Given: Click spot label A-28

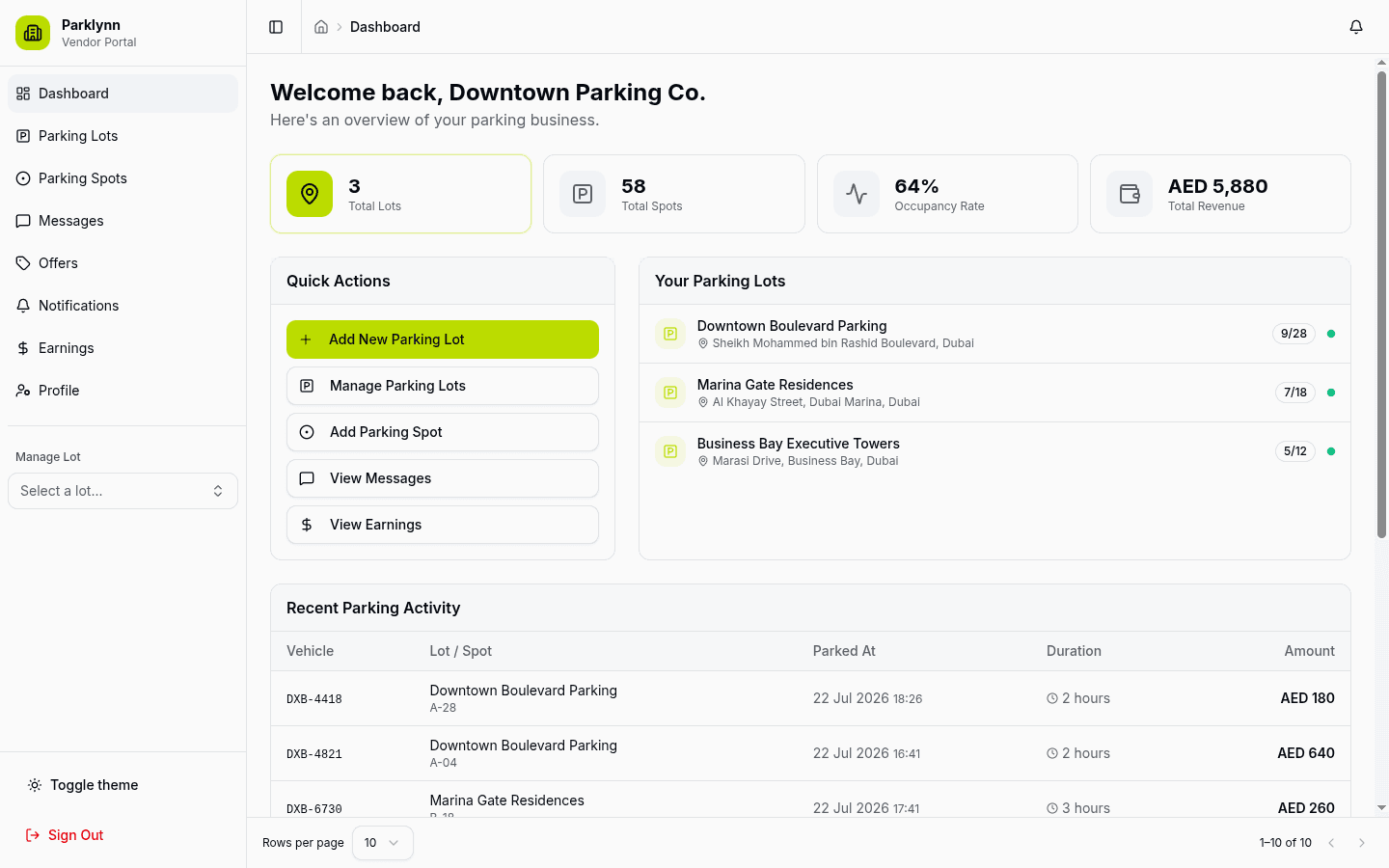Looking at the screenshot, I should (443, 708).
